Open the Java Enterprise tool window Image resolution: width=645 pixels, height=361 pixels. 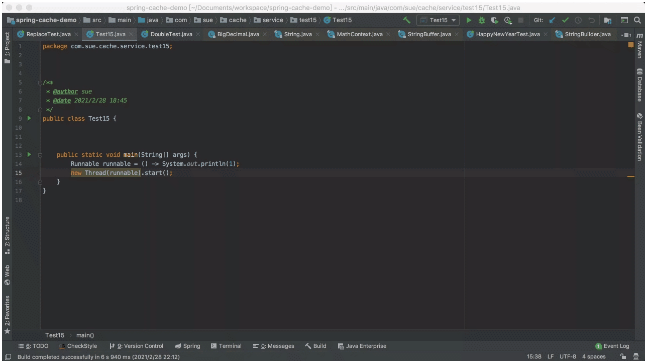(362, 346)
